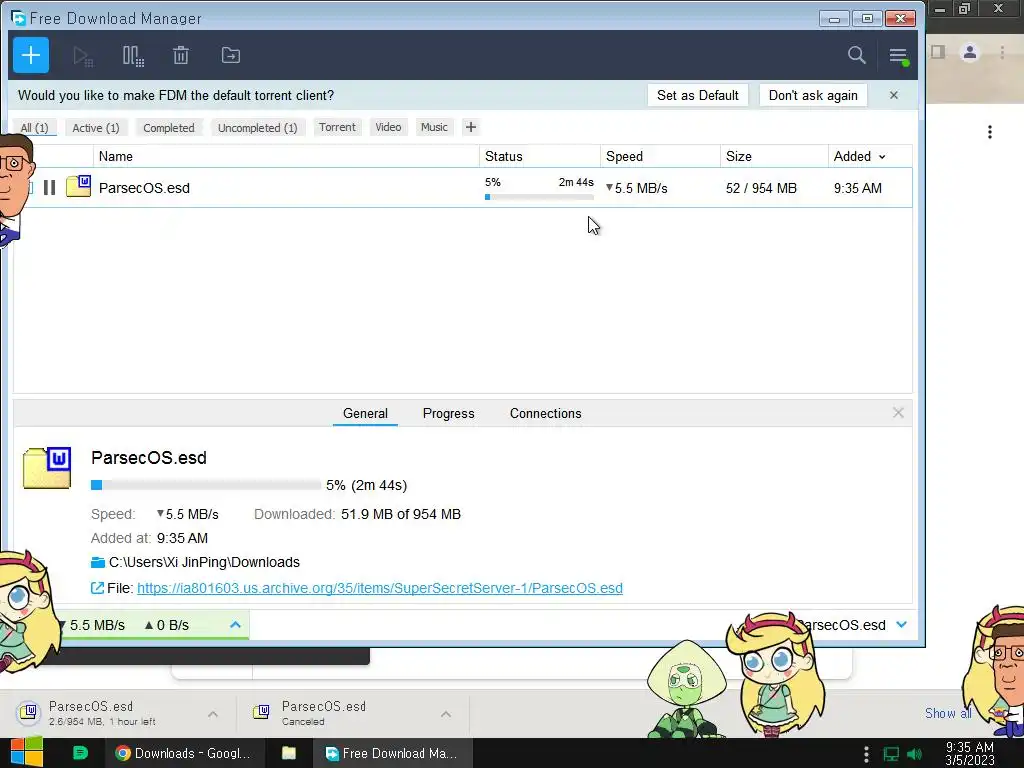This screenshot has width=1024, height=768.
Task: Click the move to folder toolbar icon
Action: (x=231, y=56)
